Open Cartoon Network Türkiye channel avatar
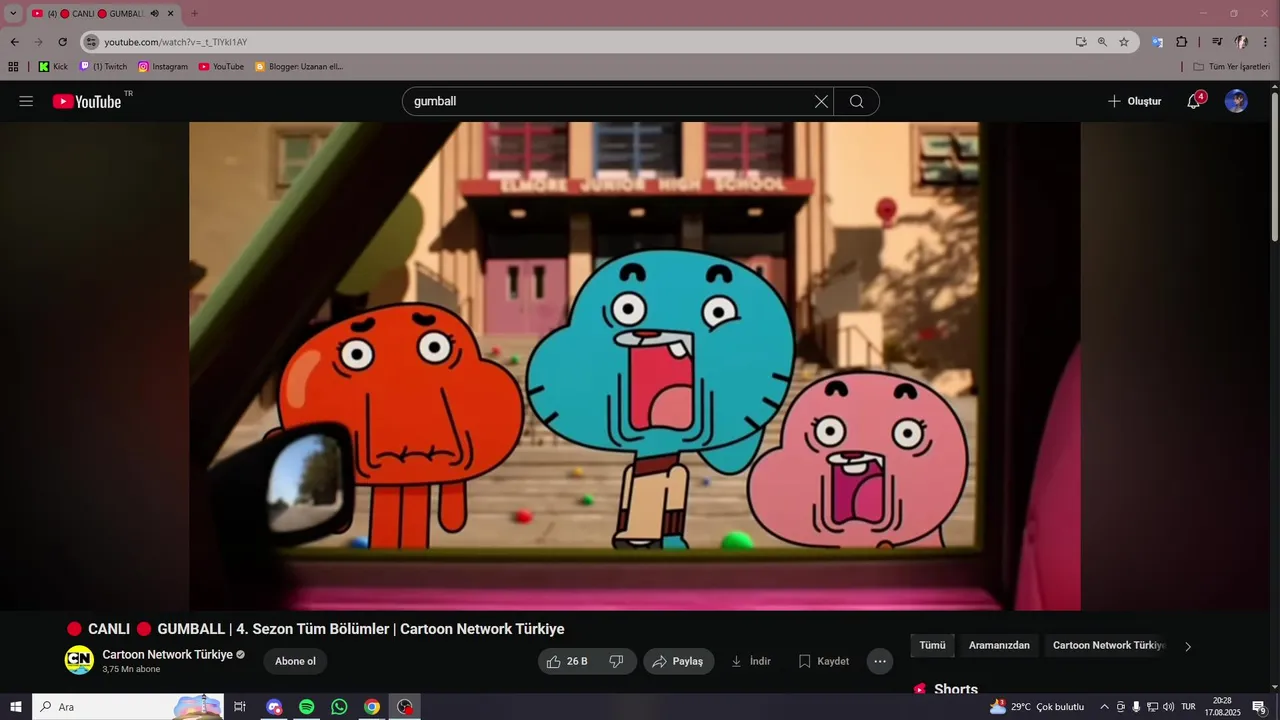Image resolution: width=1280 pixels, height=720 pixels. [79, 660]
